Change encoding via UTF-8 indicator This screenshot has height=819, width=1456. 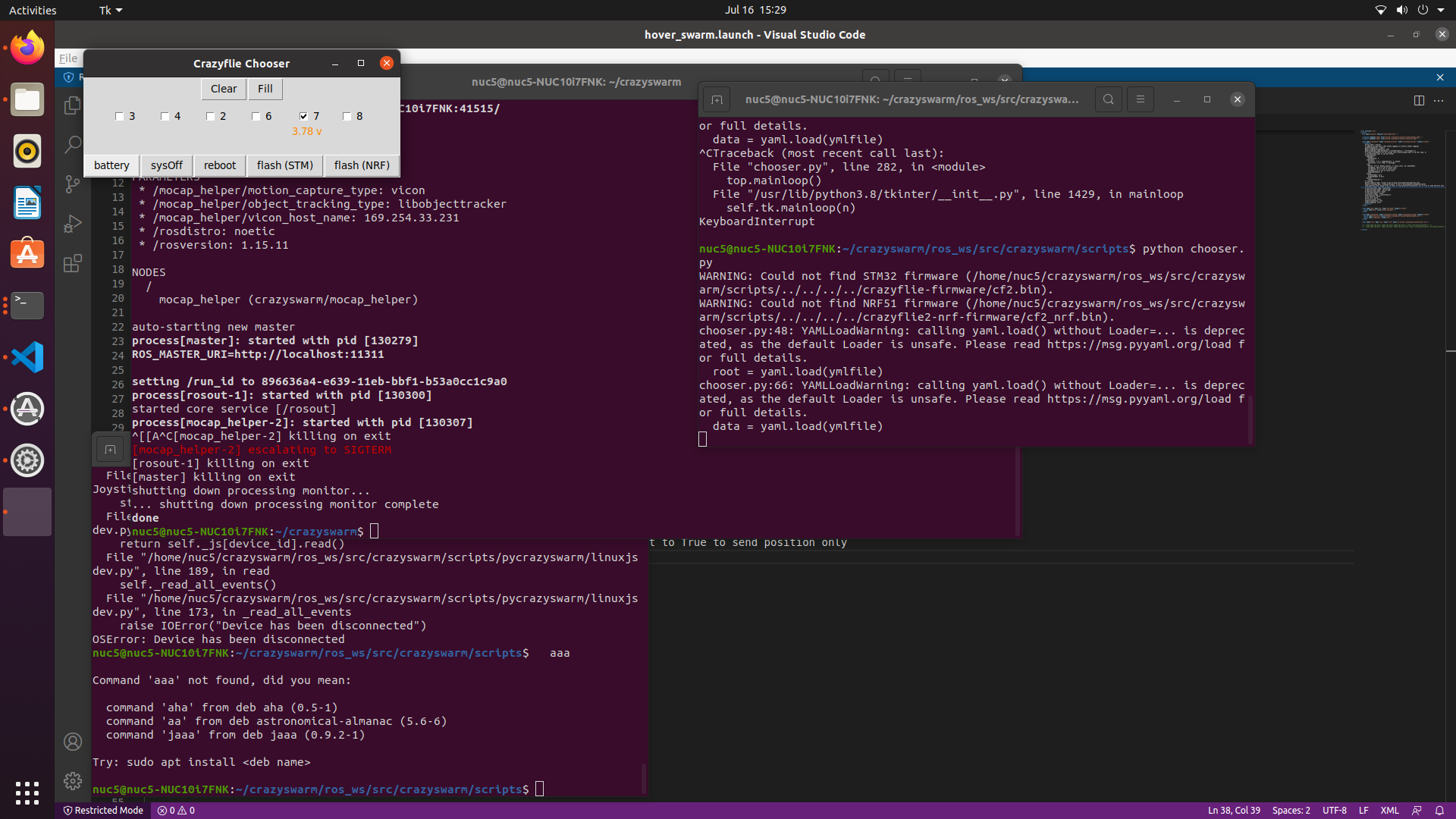(1335, 811)
